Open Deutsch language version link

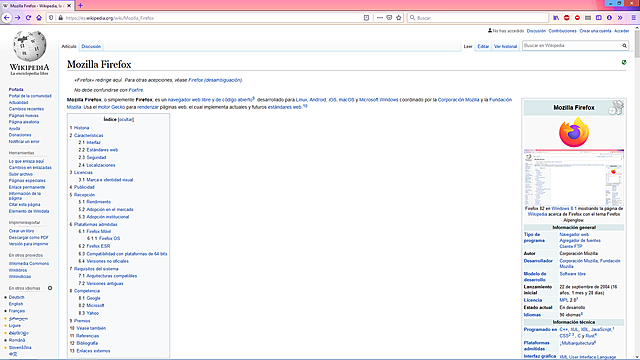click(16, 298)
